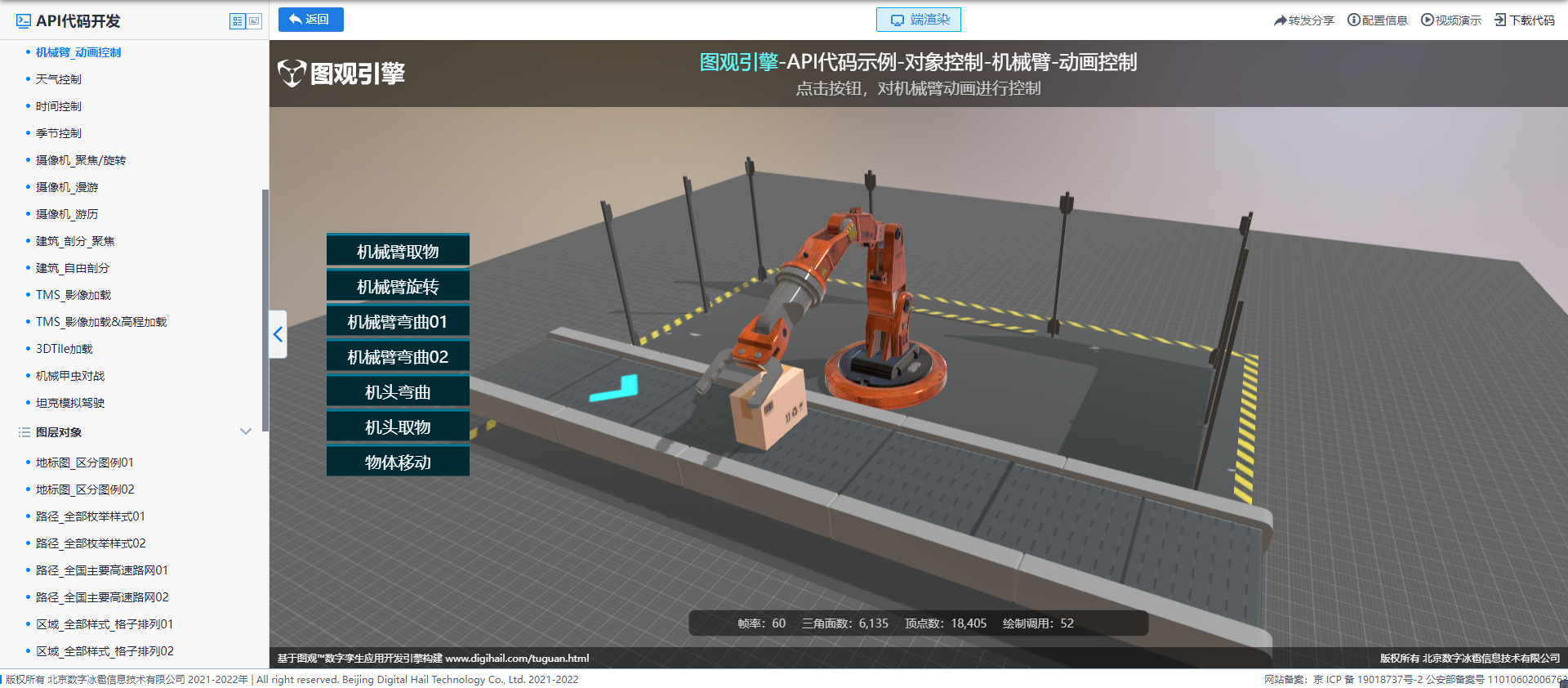Click the 机械臂取物 button

coord(398,251)
